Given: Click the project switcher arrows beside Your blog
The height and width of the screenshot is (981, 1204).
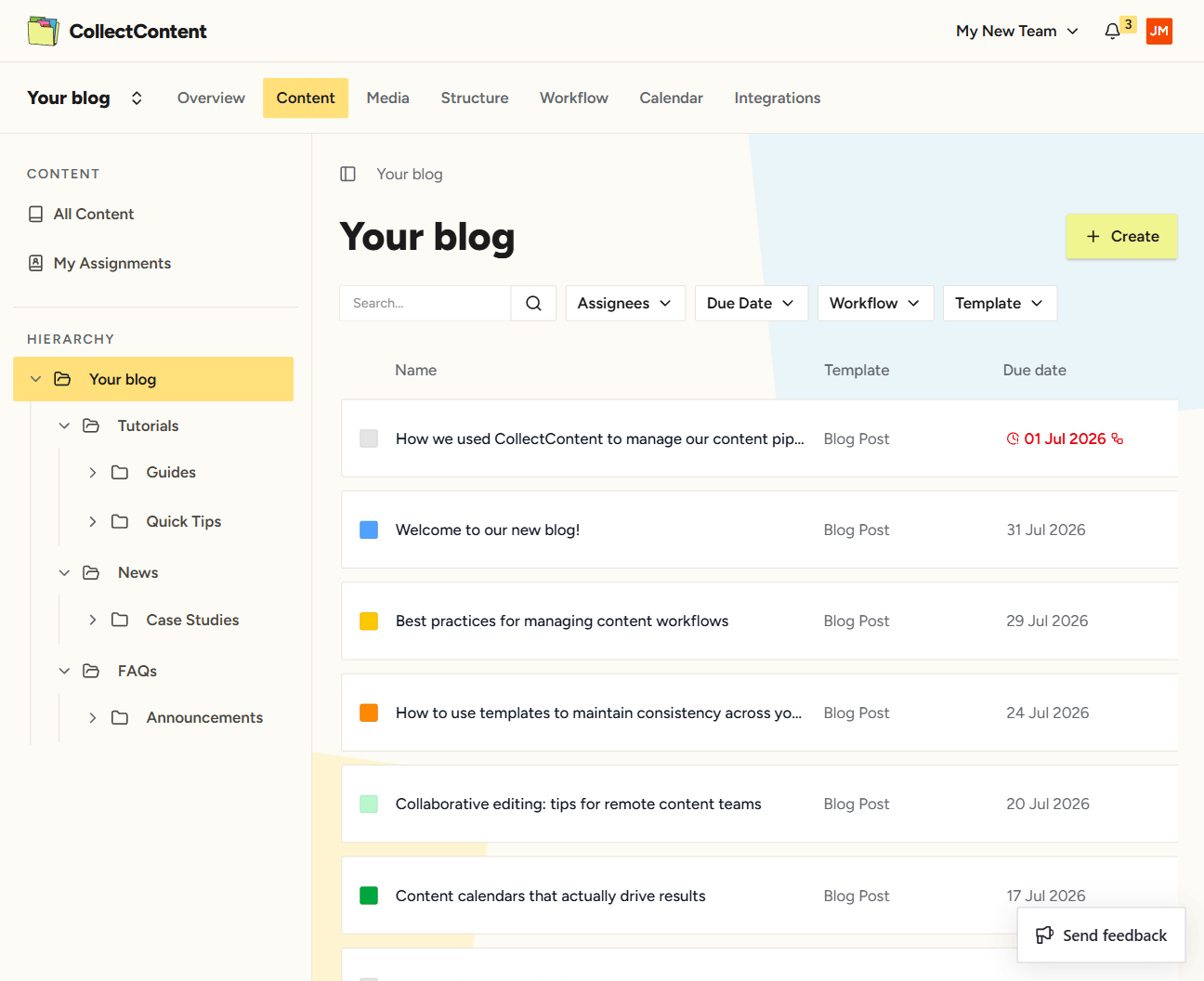Looking at the screenshot, I should click(137, 98).
